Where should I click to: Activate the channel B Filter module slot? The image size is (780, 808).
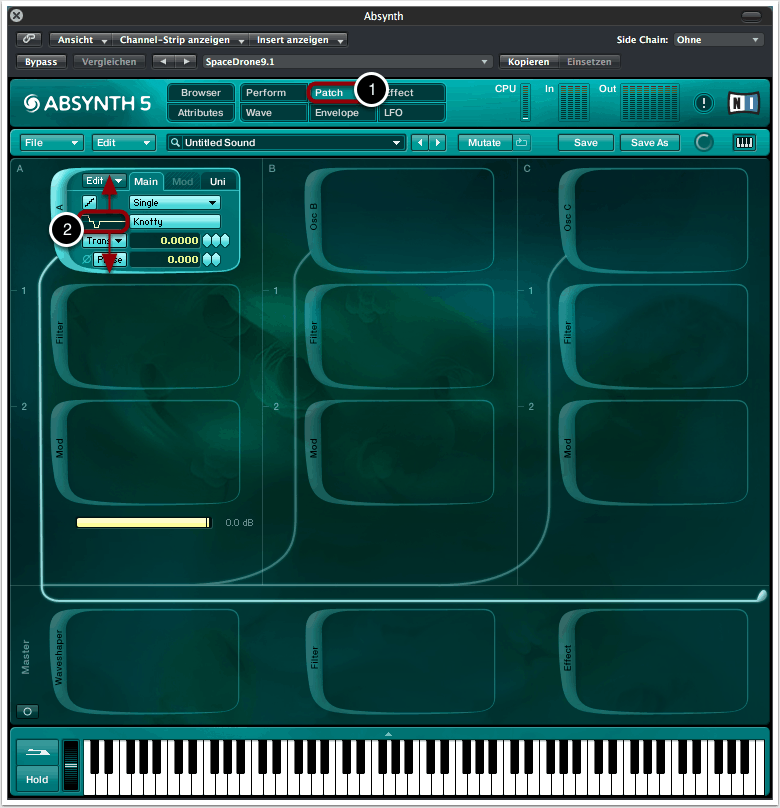399,336
